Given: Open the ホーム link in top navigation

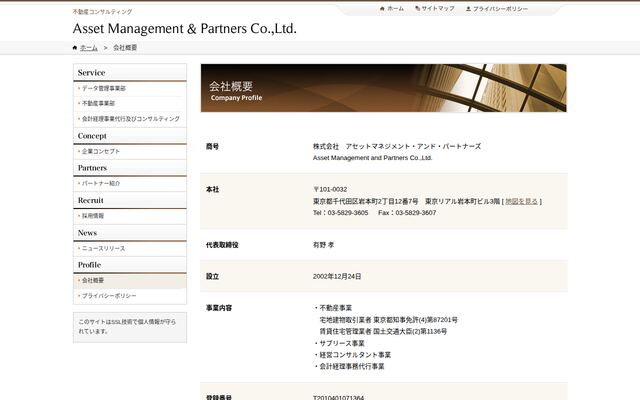Looking at the screenshot, I should (x=396, y=9).
